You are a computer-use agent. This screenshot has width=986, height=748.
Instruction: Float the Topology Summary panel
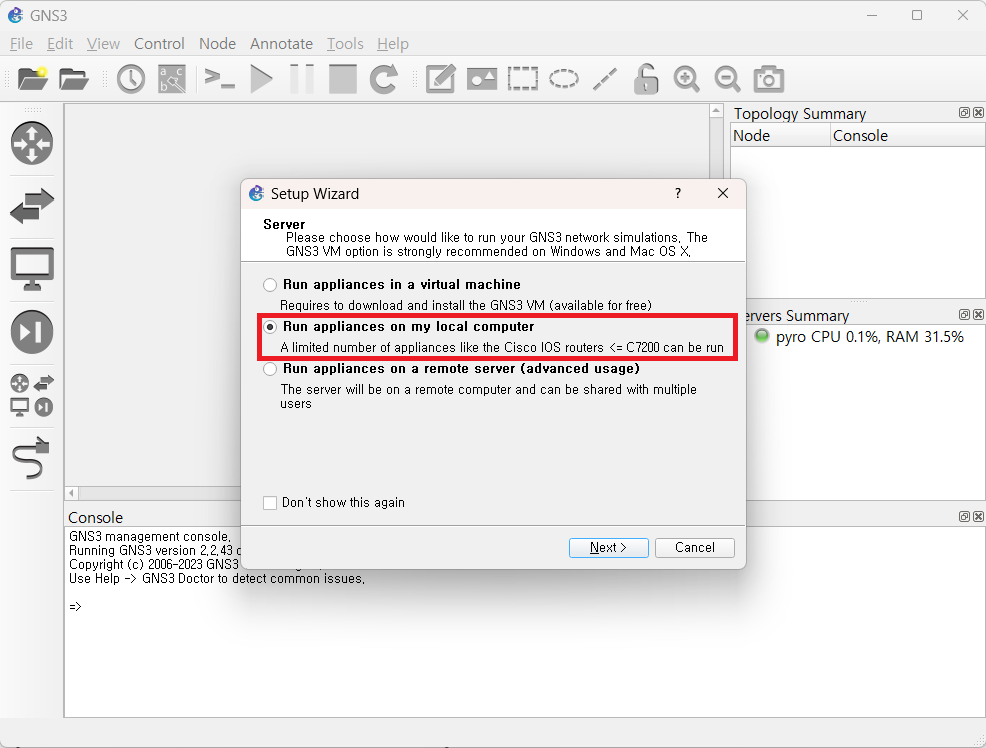click(x=964, y=113)
